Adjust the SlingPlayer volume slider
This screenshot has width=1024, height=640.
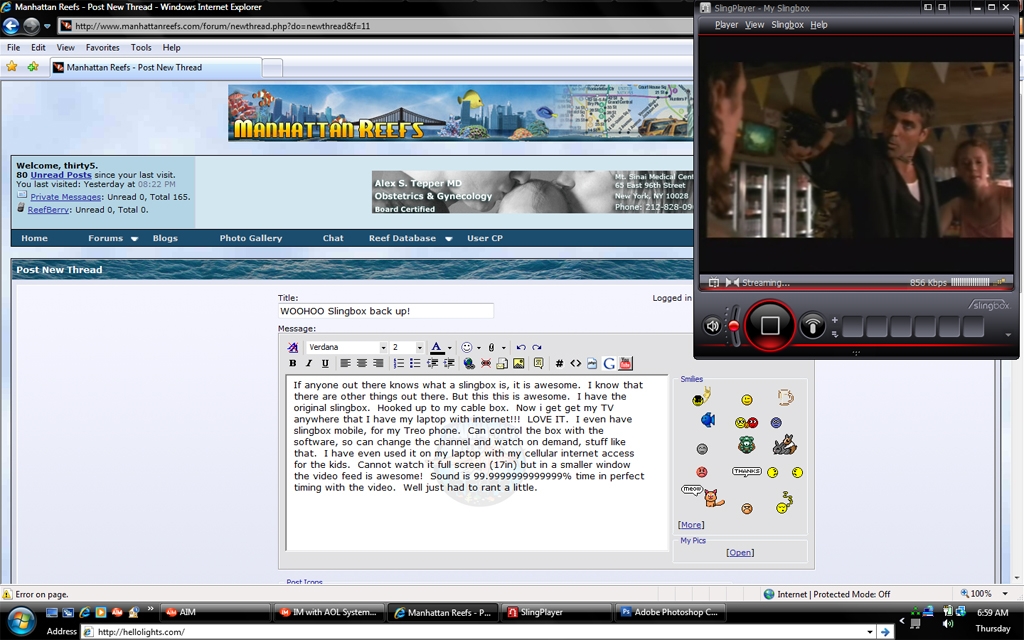tap(735, 326)
